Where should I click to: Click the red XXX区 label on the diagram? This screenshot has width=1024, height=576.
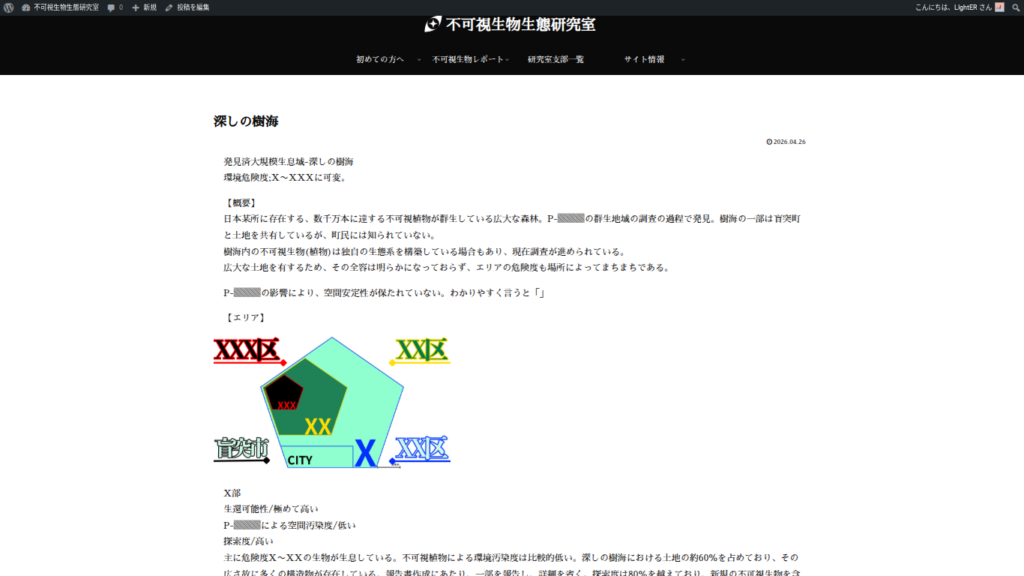point(247,350)
